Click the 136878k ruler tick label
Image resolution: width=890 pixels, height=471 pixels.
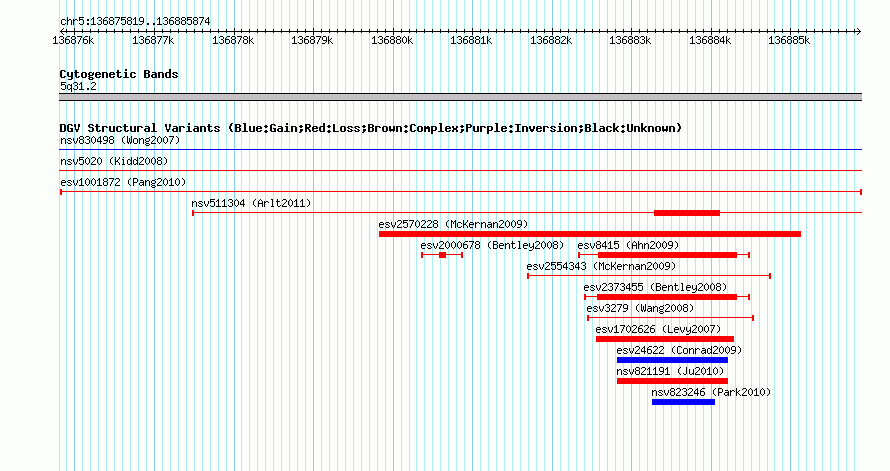(x=233, y=40)
